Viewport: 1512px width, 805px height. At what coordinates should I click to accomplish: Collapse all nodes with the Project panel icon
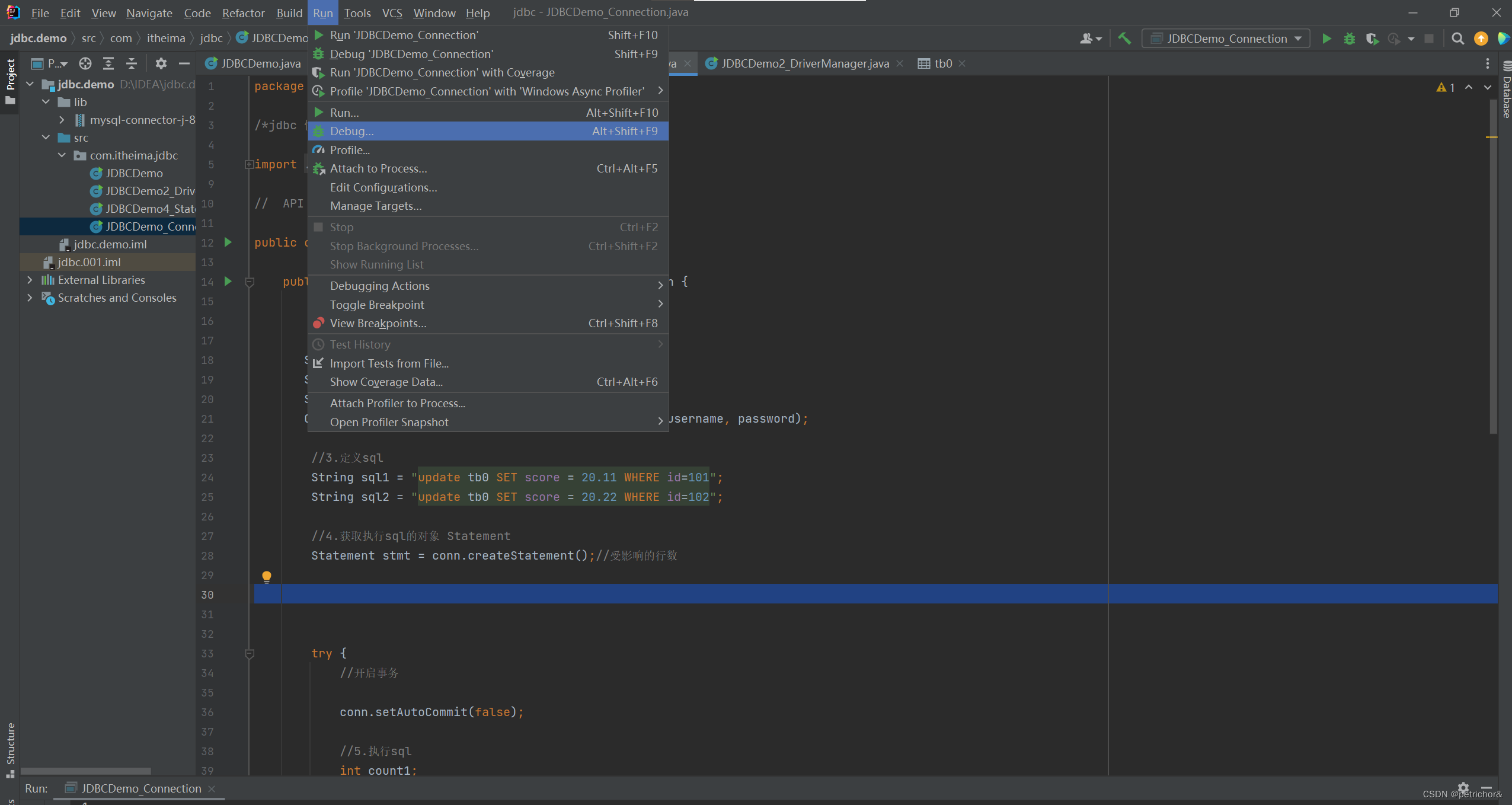(131, 63)
